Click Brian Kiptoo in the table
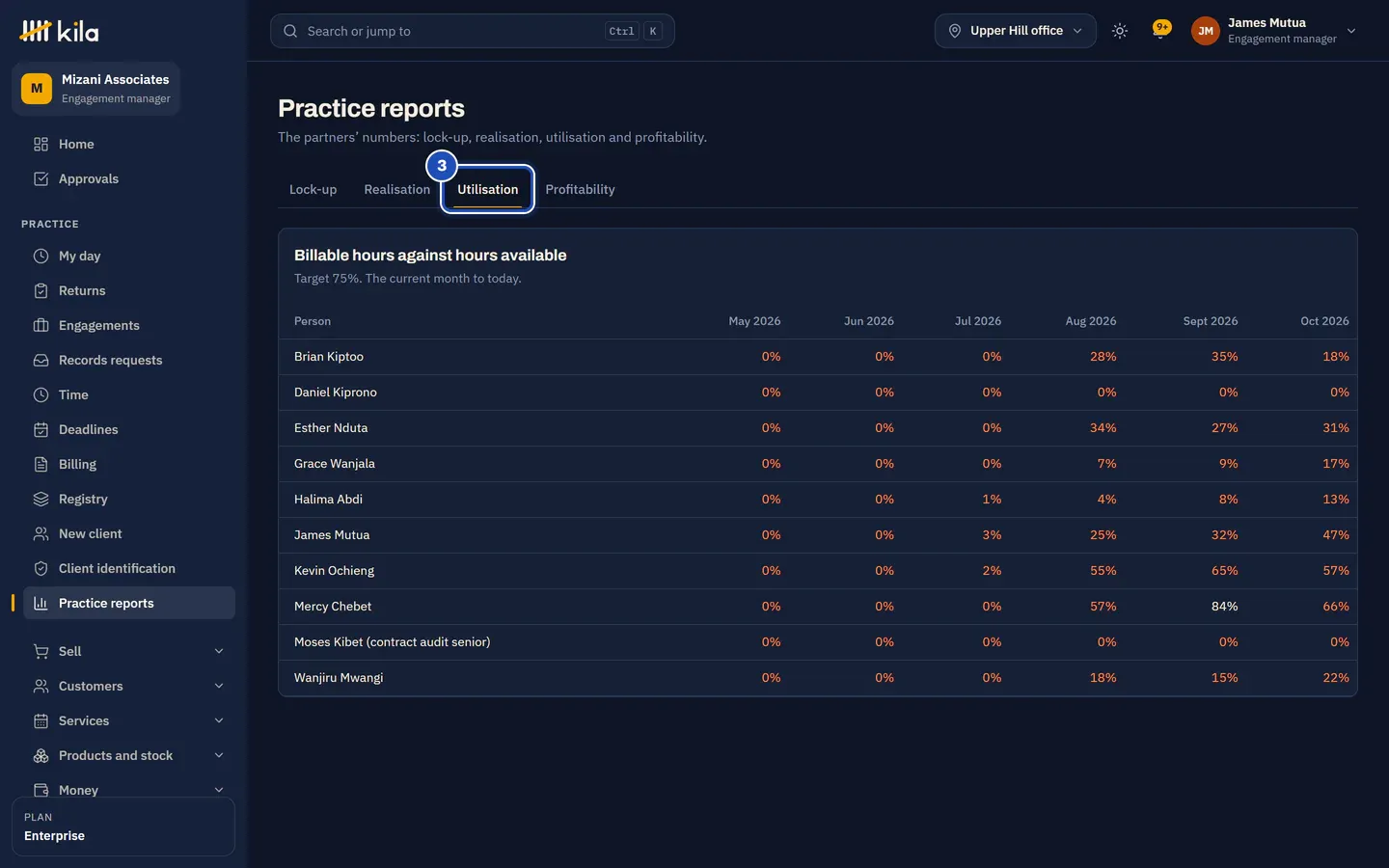The width and height of the screenshot is (1389, 868). pyautogui.click(x=329, y=357)
